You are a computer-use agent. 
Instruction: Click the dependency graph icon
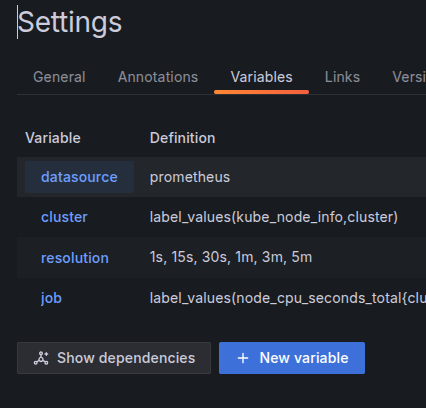[x=41, y=358]
